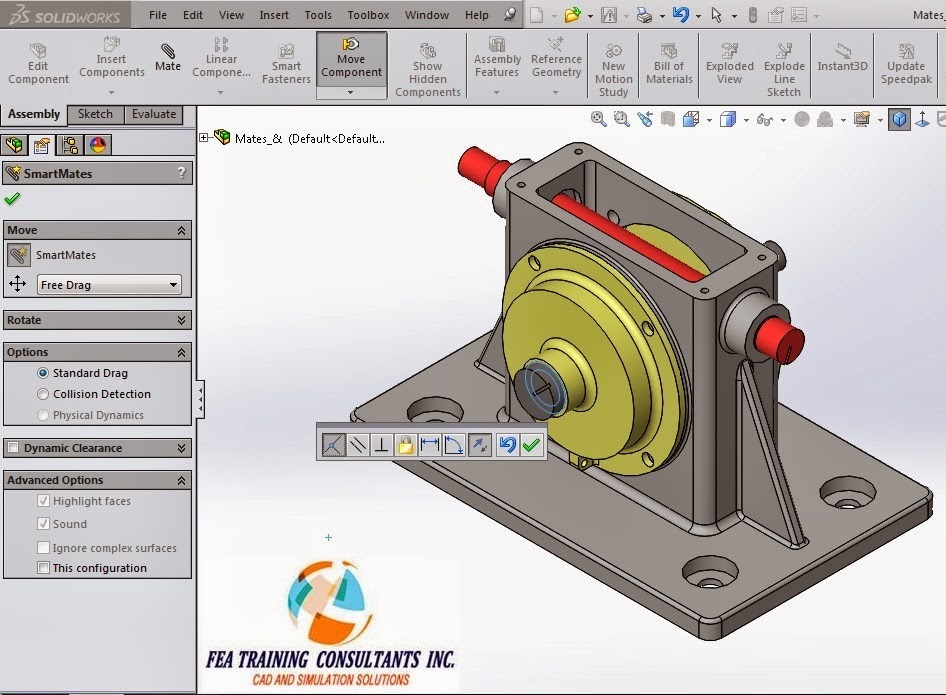Select Collision Detection option
946x695 pixels.
pyautogui.click(x=43, y=394)
